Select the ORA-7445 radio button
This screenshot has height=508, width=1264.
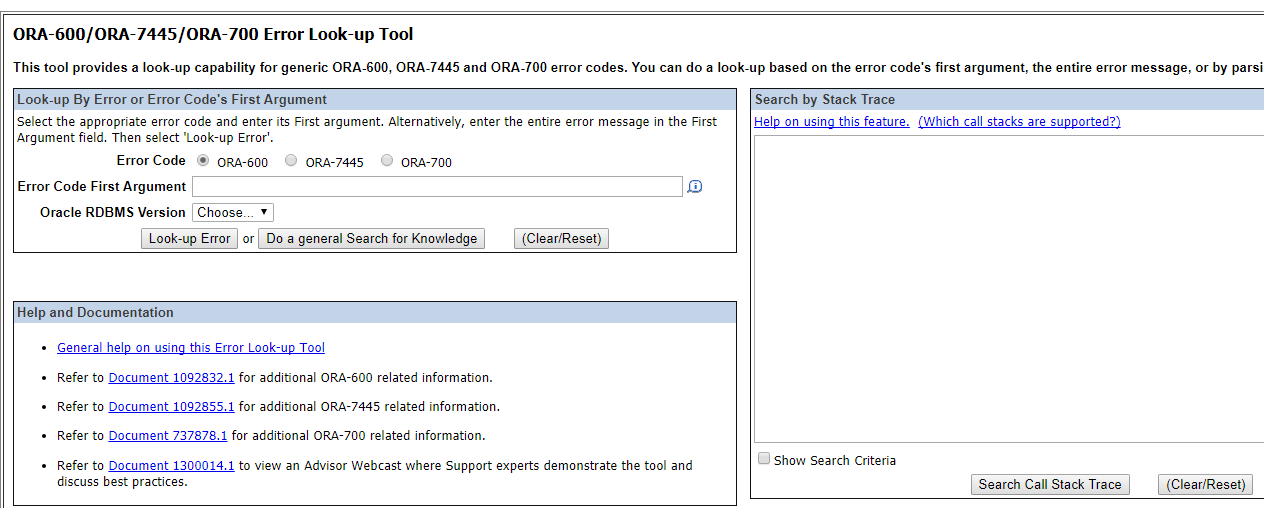pyautogui.click(x=291, y=160)
